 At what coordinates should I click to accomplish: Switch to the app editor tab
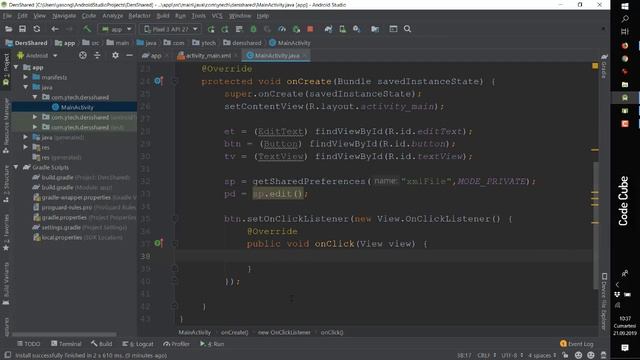(x=155, y=56)
